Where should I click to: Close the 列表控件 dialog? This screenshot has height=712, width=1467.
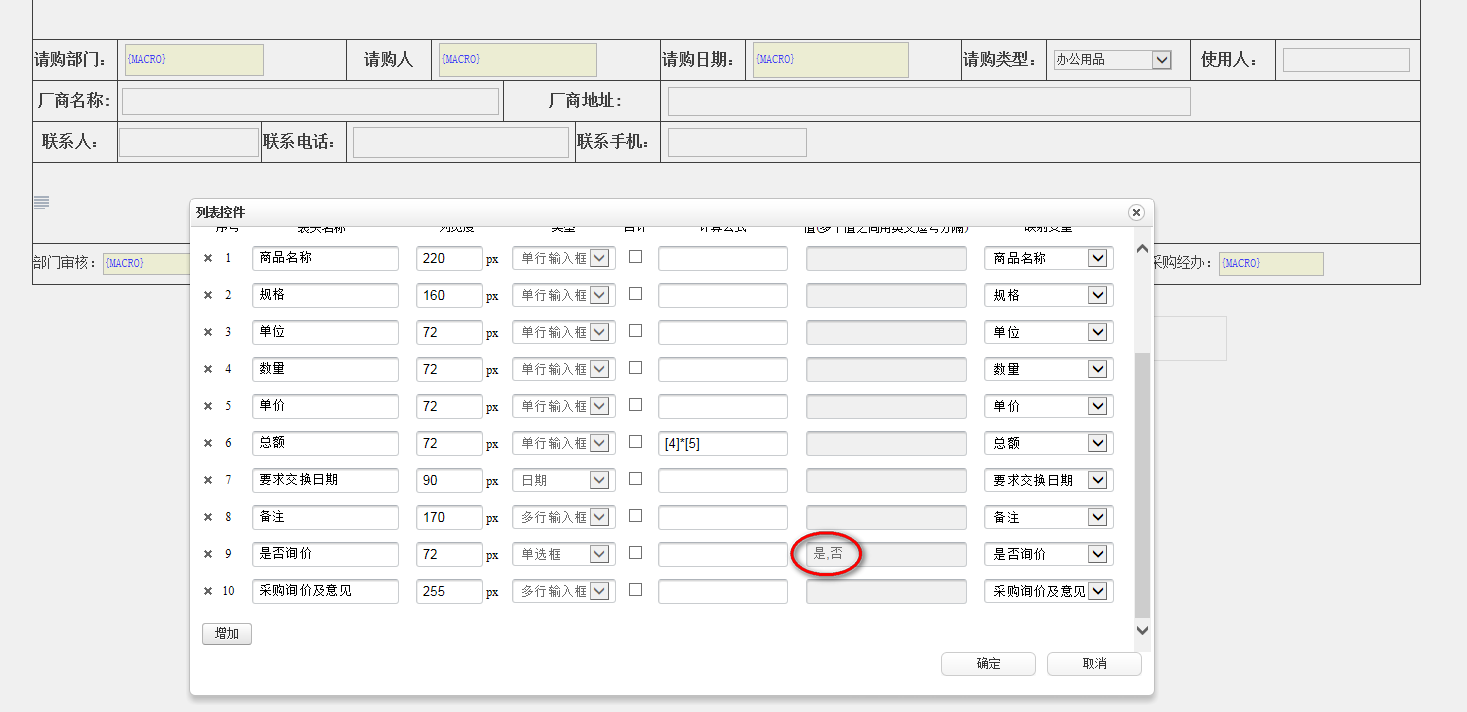click(x=1135, y=212)
